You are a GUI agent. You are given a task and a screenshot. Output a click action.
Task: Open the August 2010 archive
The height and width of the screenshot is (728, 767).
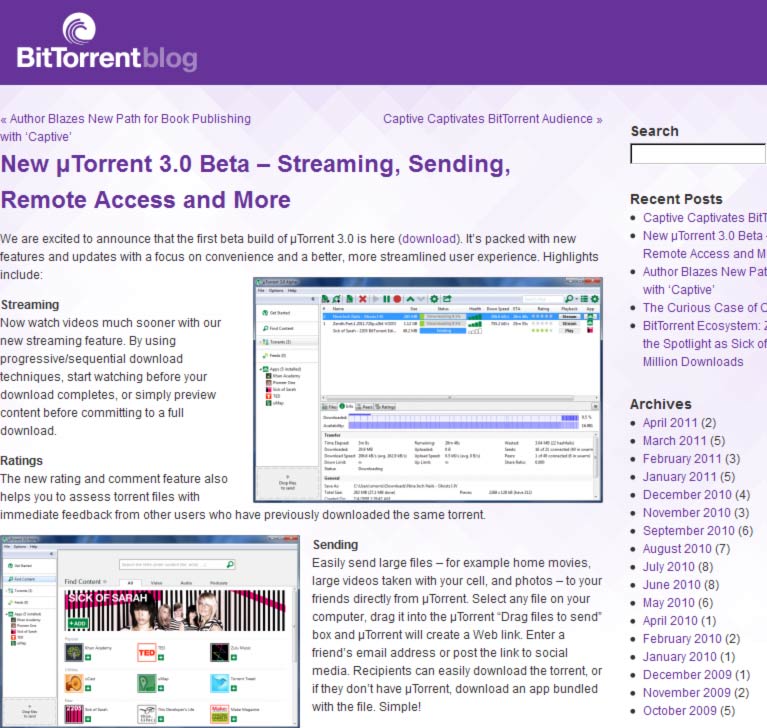677,549
